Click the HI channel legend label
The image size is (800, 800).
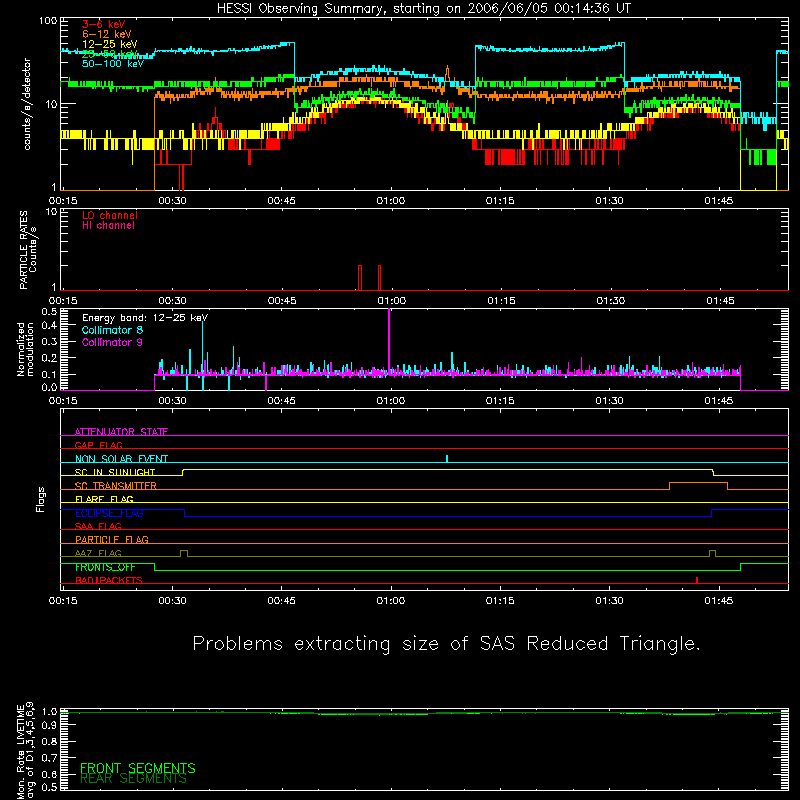pyautogui.click(x=108, y=226)
